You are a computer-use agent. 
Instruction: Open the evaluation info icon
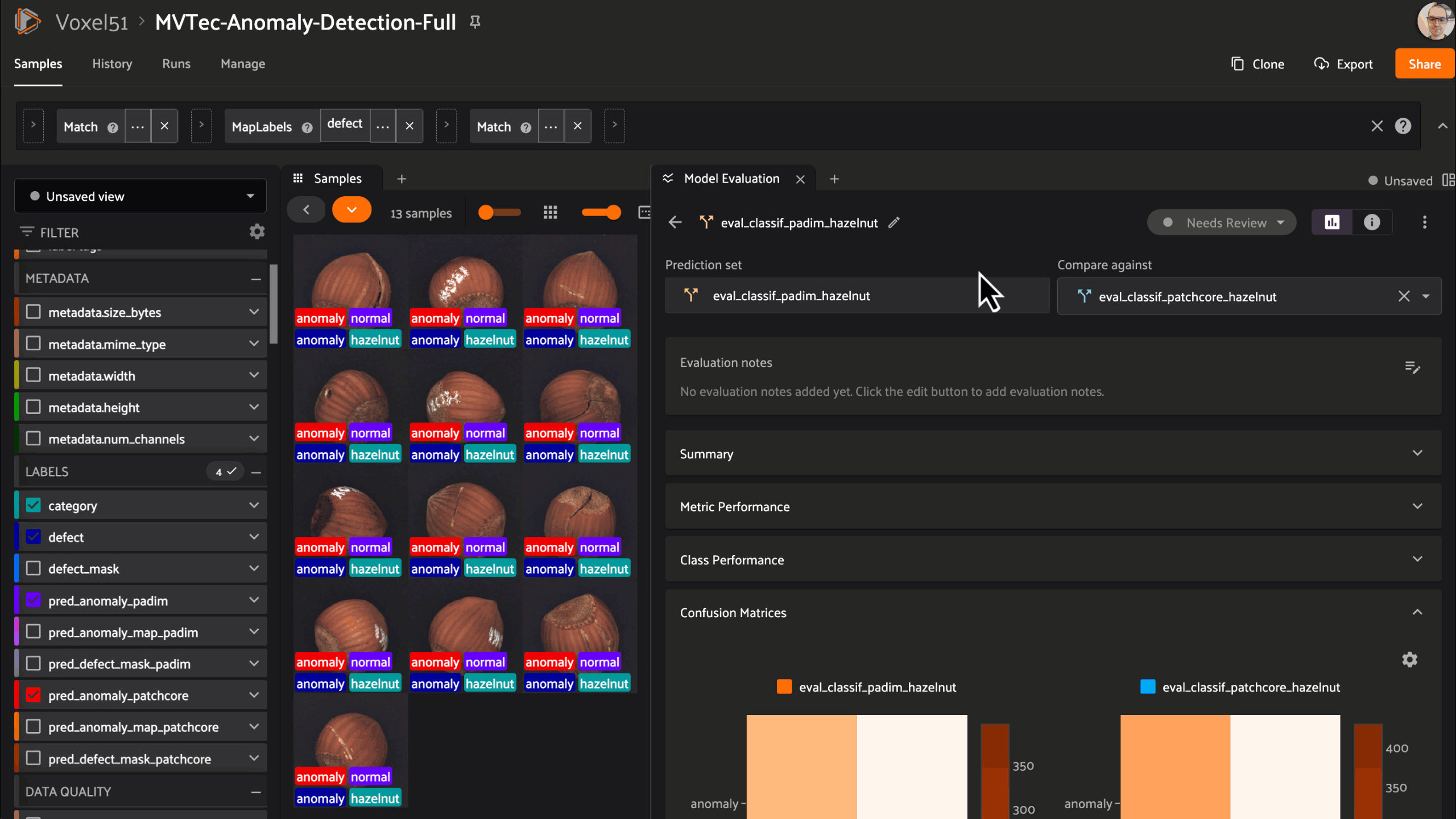[1372, 222]
